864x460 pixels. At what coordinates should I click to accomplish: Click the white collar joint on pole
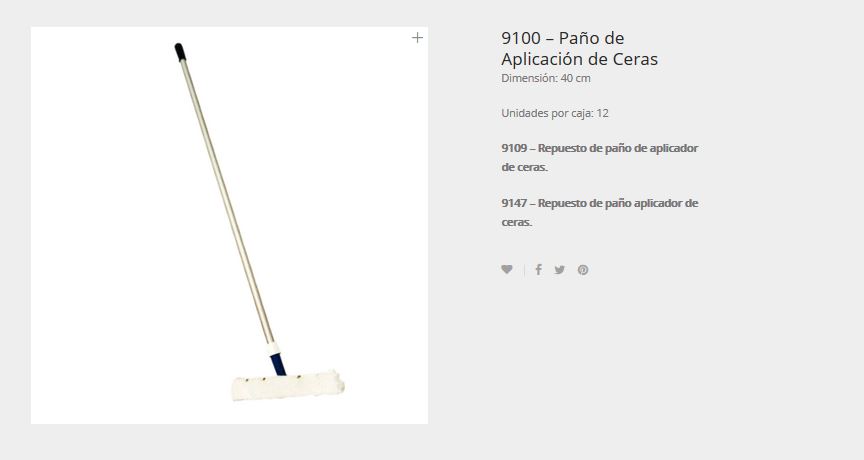point(272,349)
